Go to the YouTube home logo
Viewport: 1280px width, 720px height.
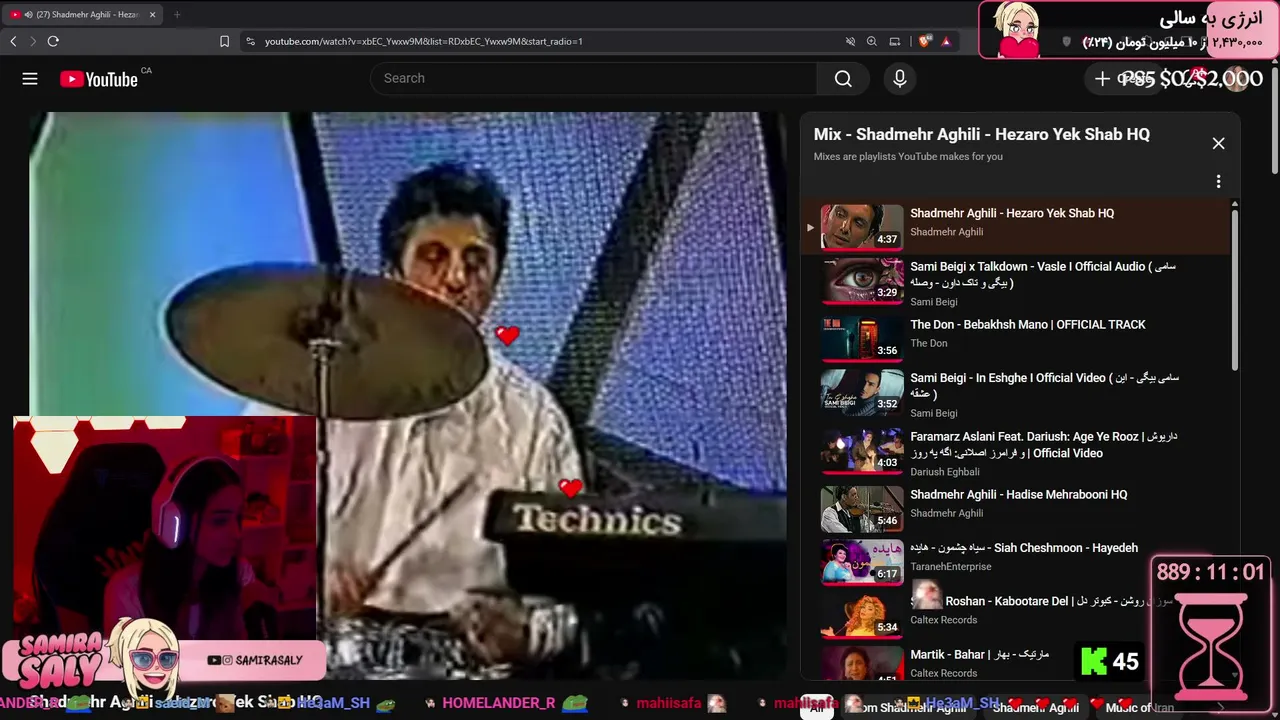(98, 79)
